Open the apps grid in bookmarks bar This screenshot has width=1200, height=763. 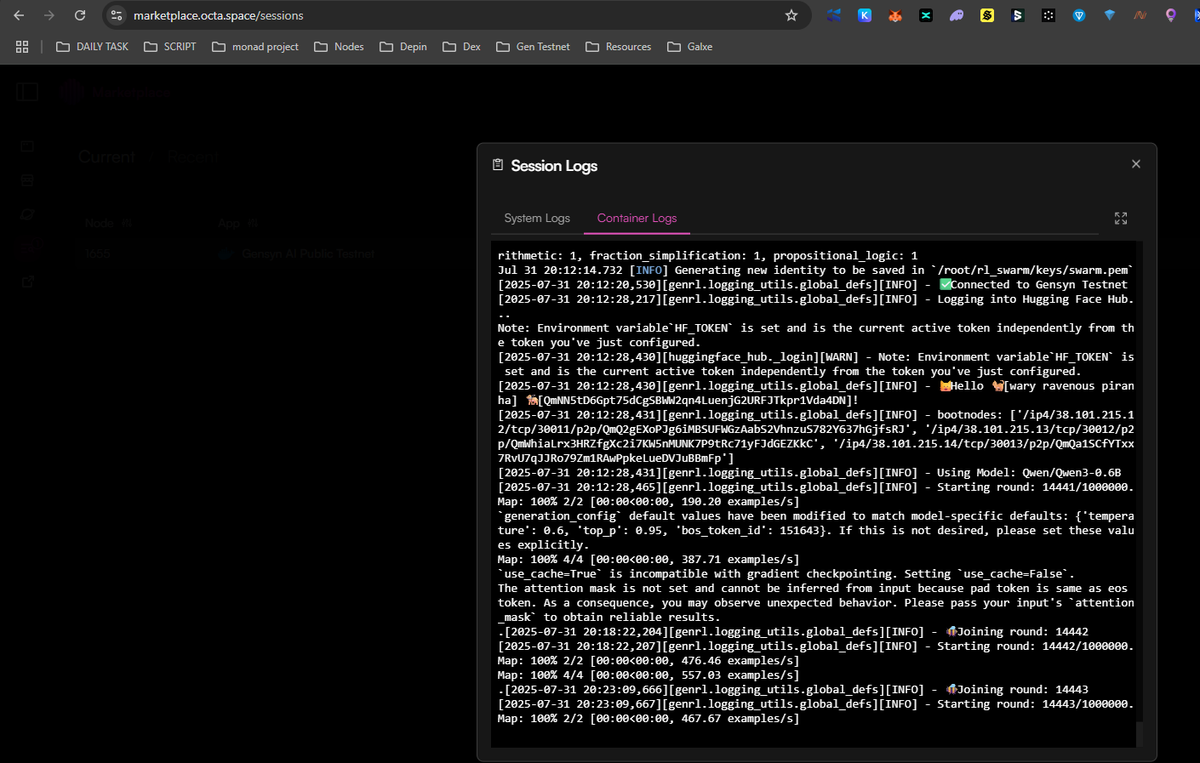click(22, 46)
